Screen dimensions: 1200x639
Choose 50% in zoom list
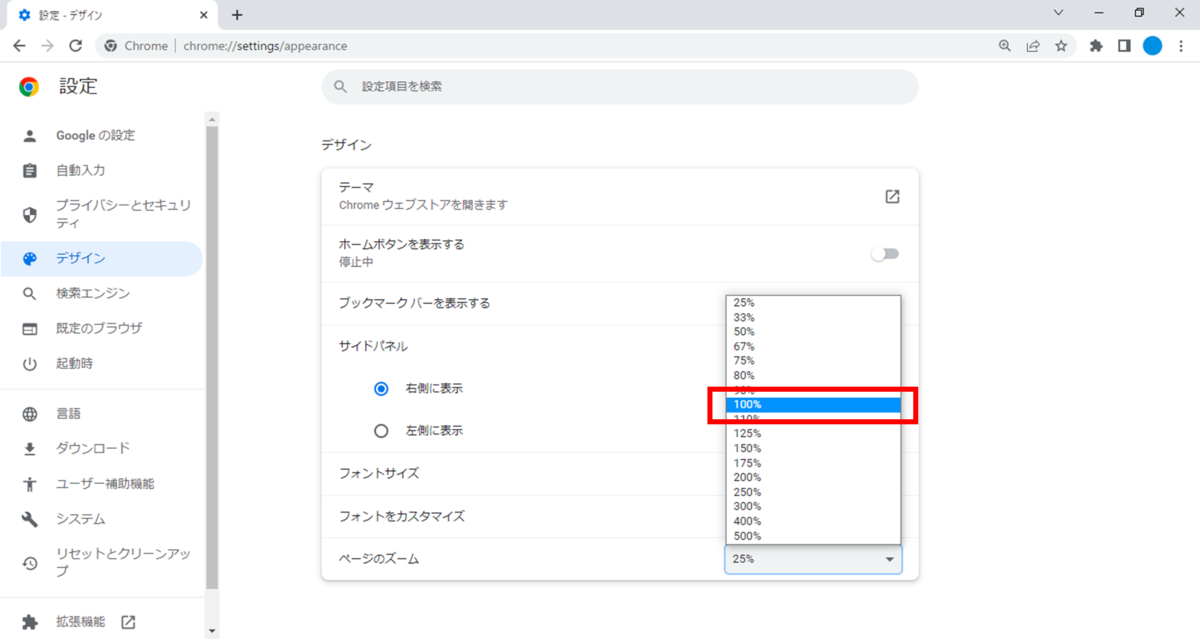click(x=813, y=331)
